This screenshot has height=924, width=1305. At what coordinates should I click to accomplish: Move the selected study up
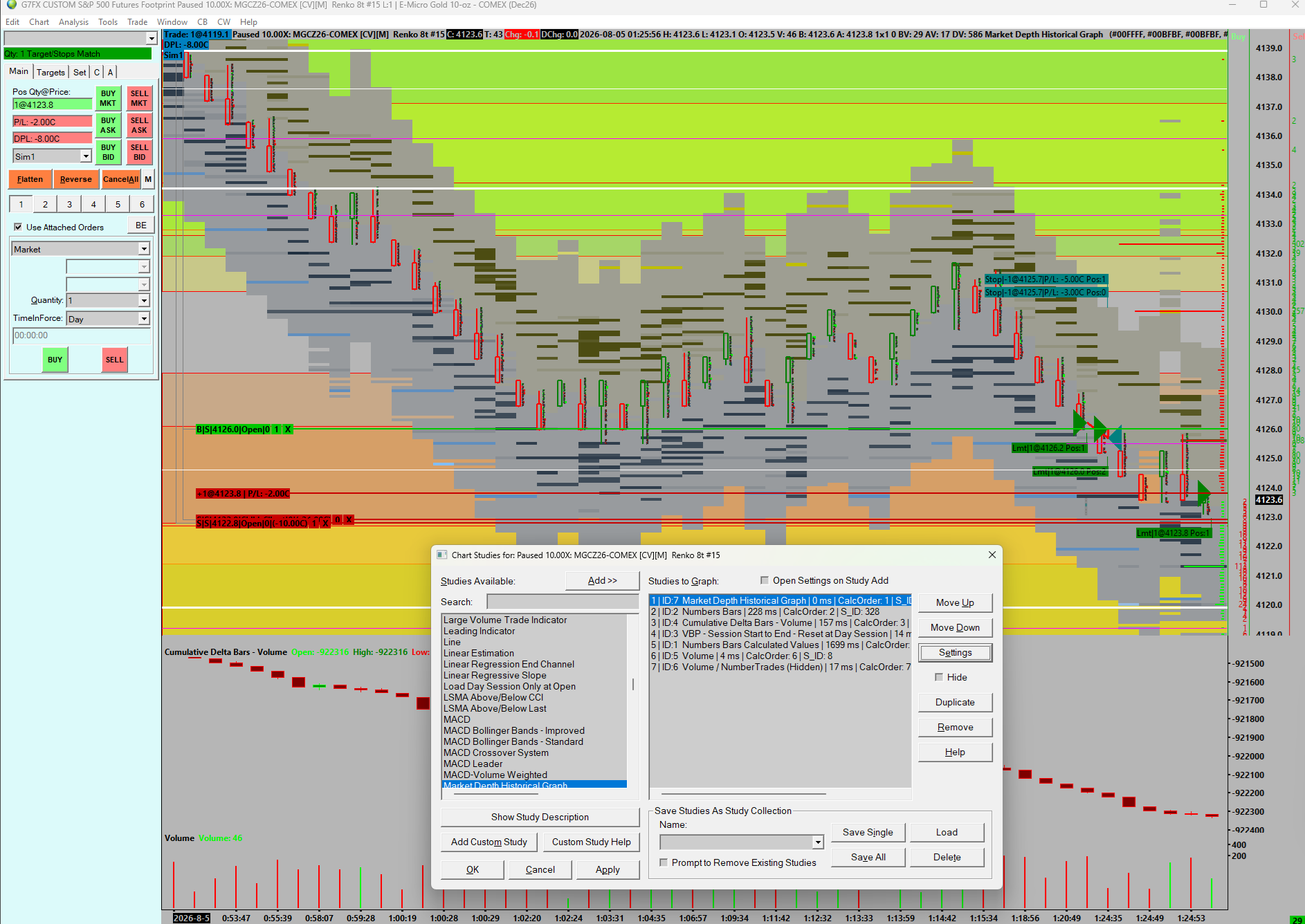pos(955,602)
